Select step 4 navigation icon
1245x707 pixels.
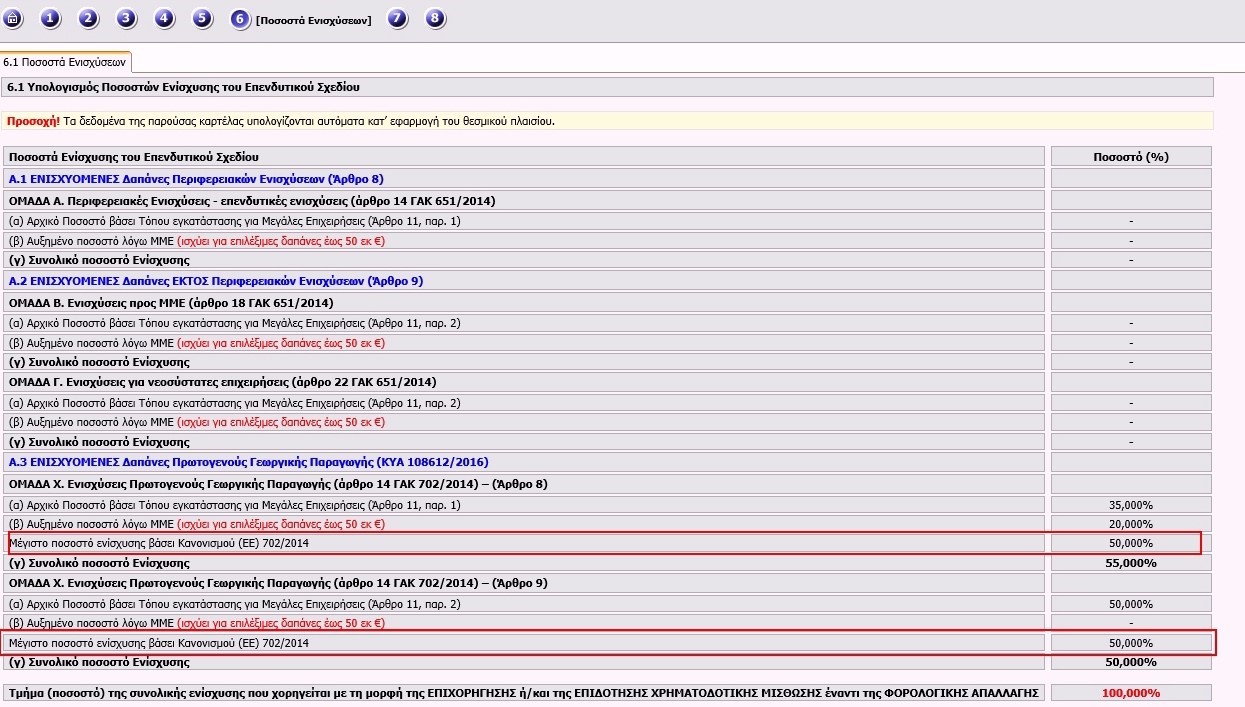(x=164, y=19)
